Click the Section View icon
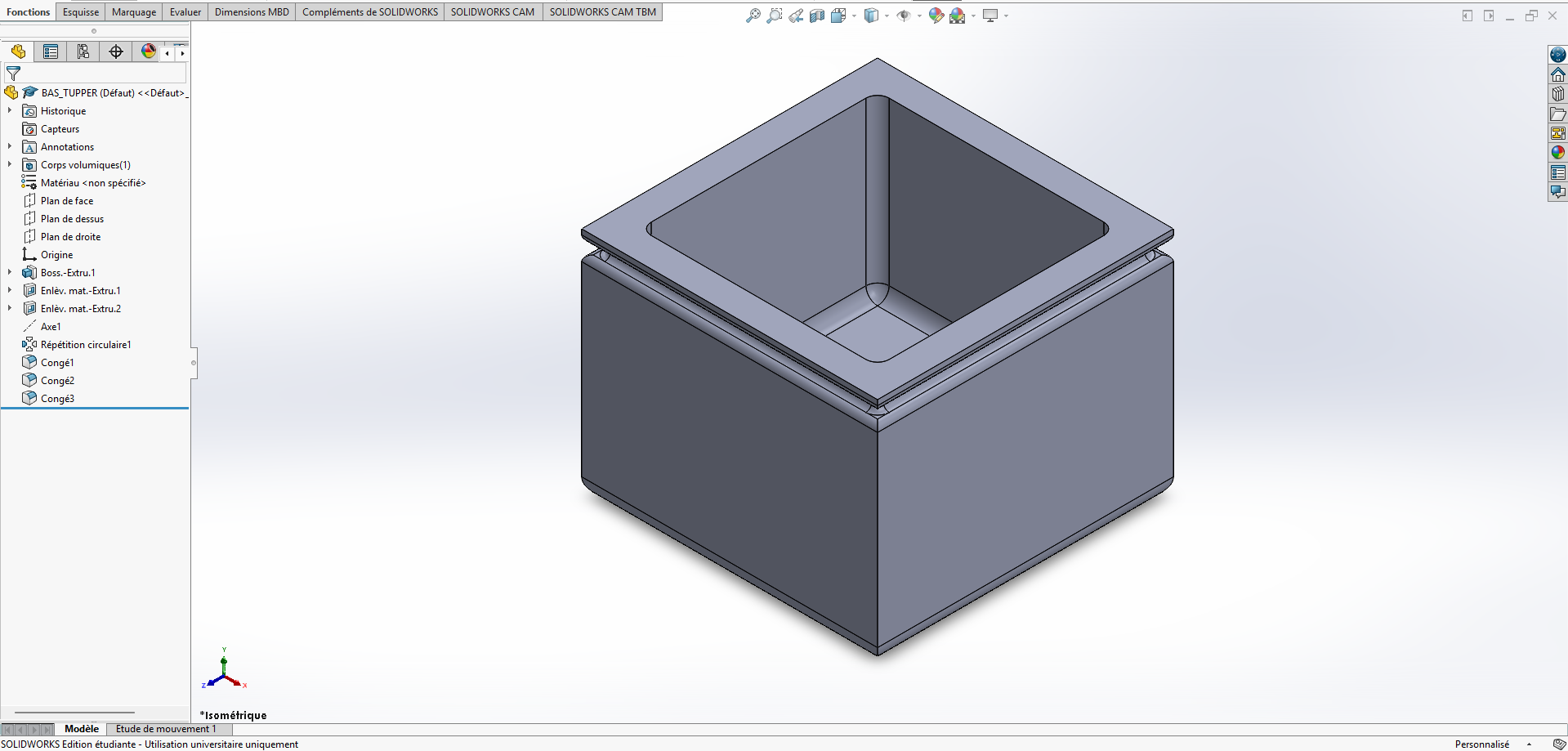 [816, 16]
